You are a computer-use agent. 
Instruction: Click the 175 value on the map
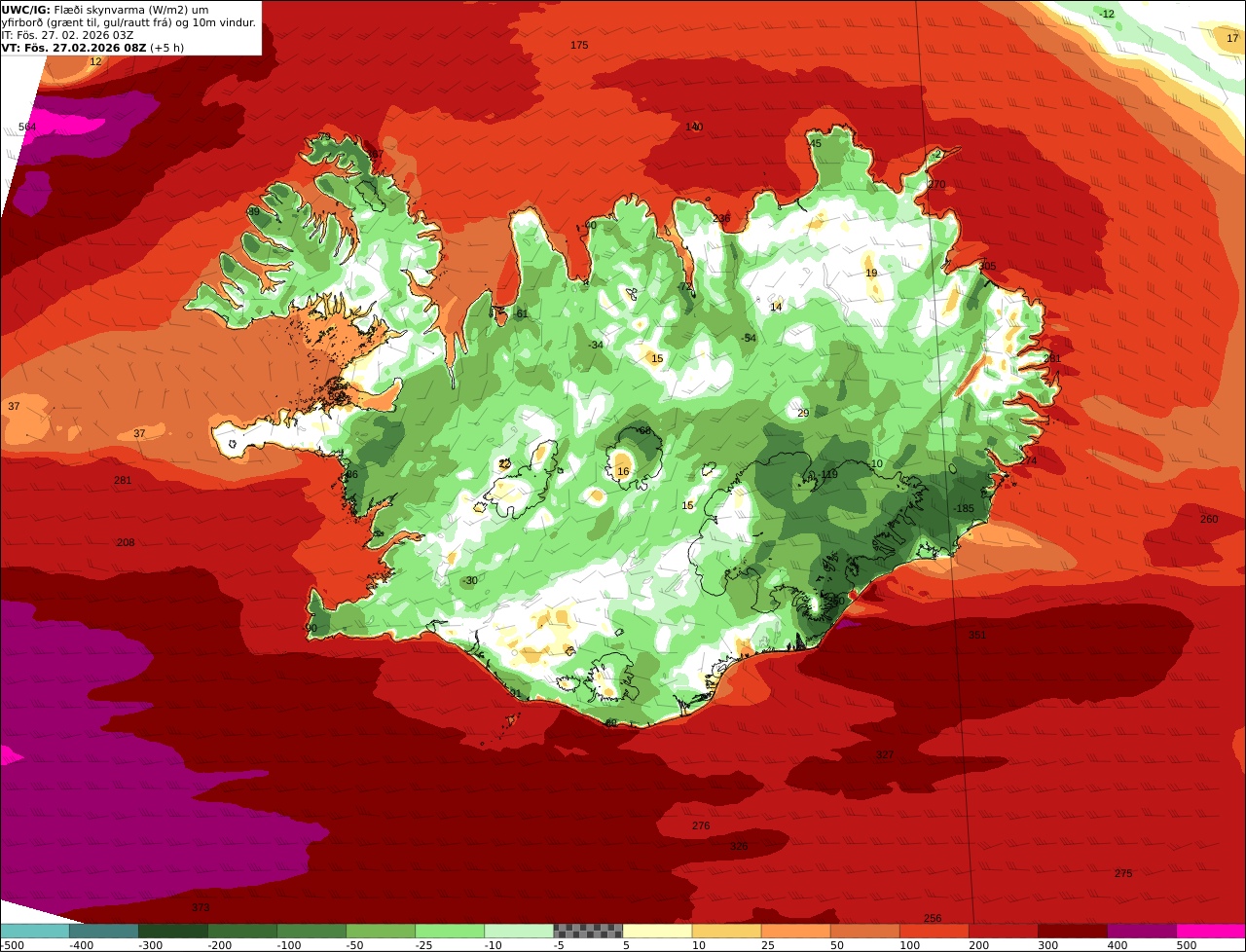tap(579, 46)
